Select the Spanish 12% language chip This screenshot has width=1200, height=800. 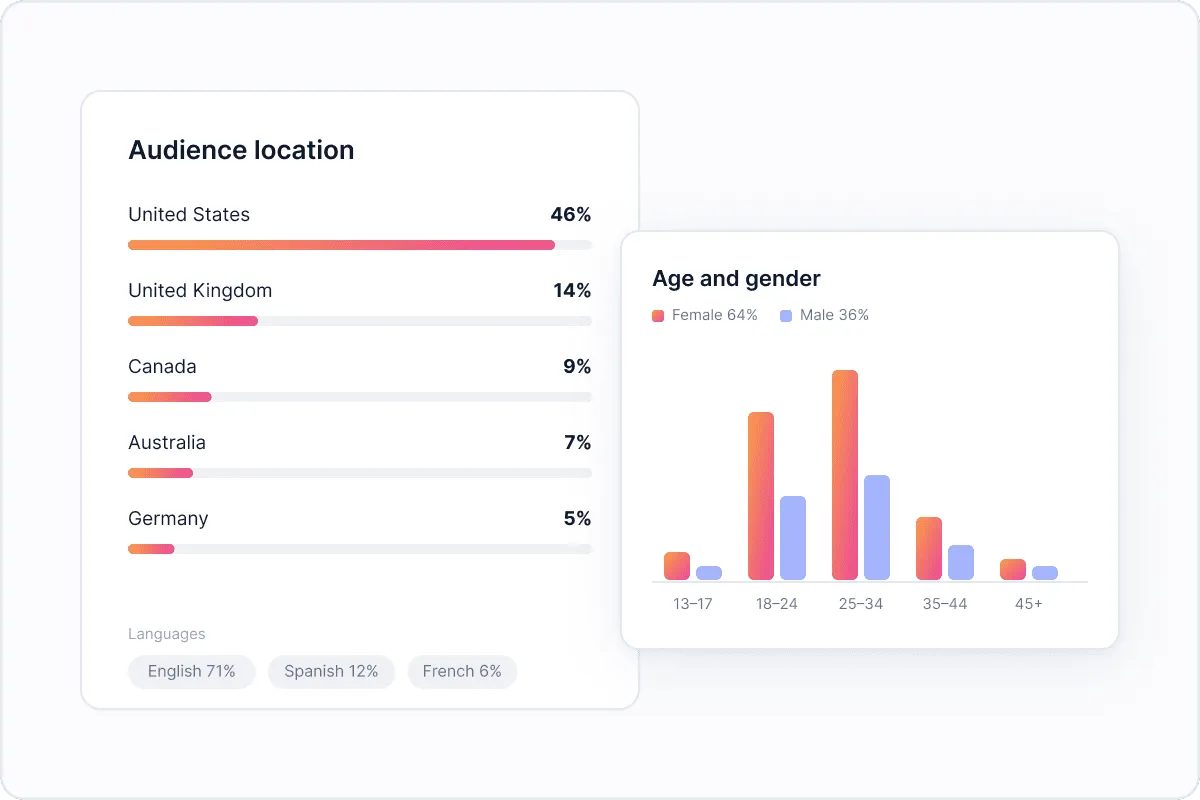coord(331,672)
